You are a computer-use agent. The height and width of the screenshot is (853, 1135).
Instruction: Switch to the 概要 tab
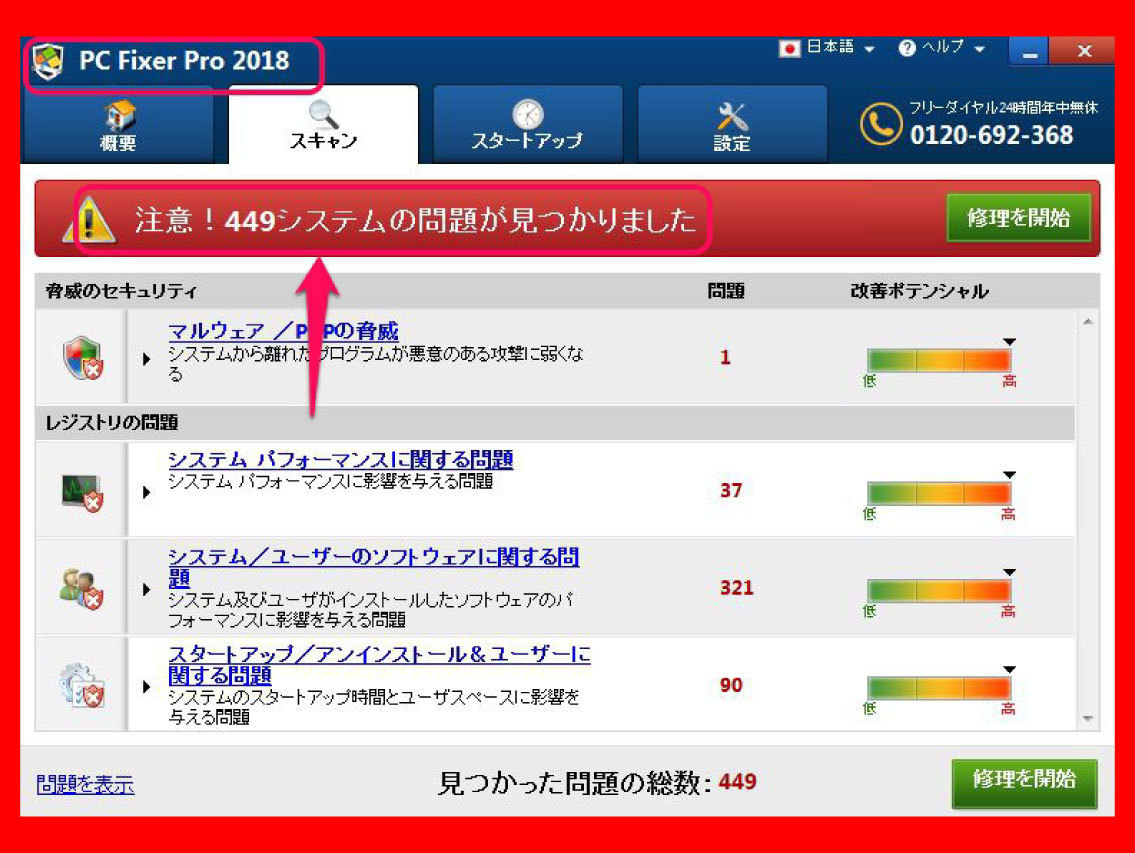[x=118, y=125]
